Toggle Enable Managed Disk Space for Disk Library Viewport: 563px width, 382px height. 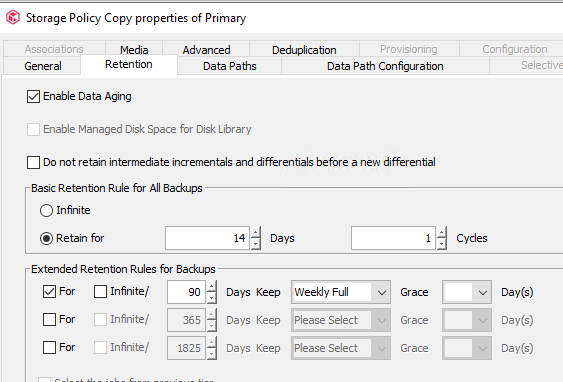click(33, 129)
